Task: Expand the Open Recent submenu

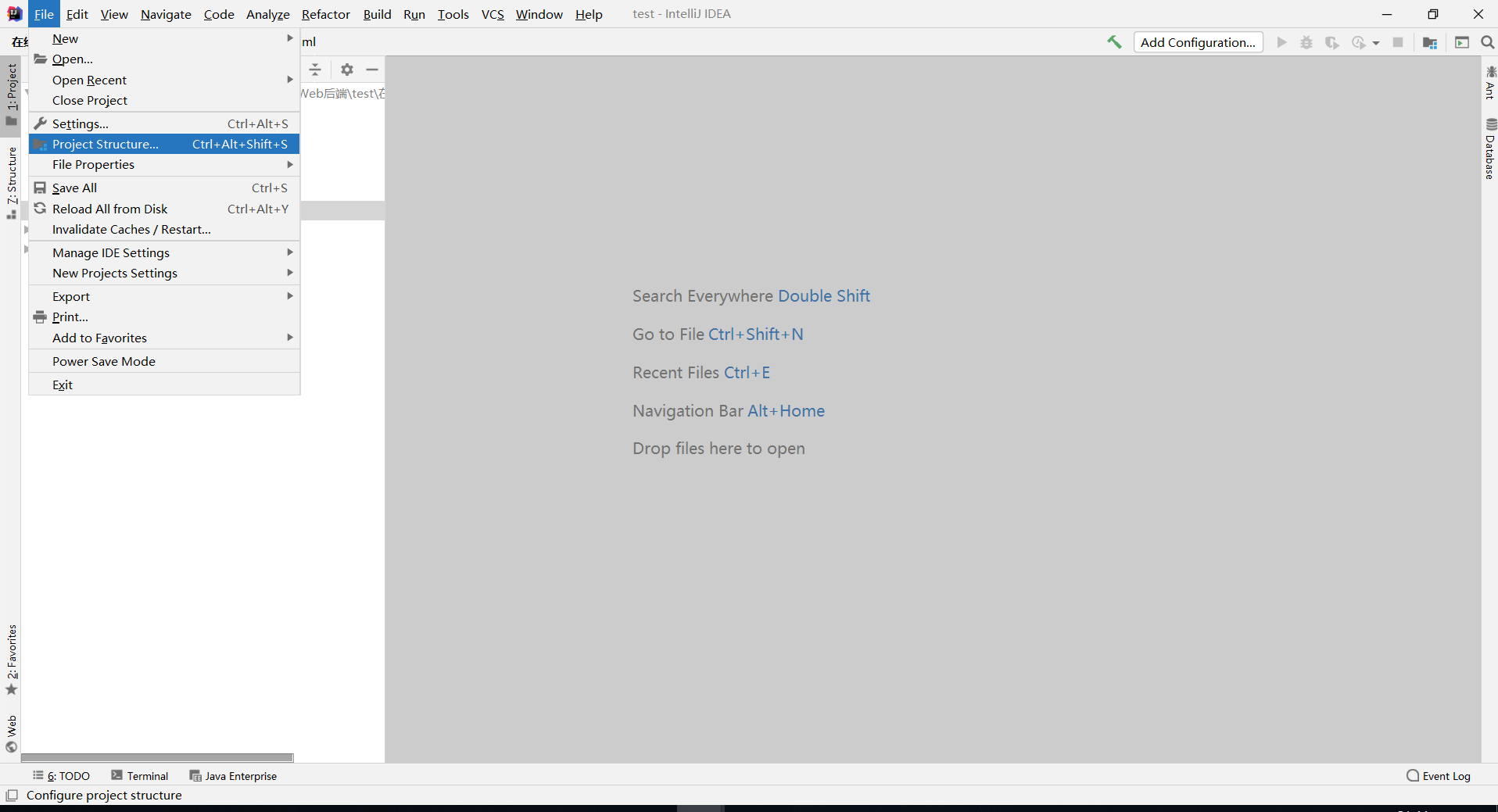Action: pyautogui.click(x=164, y=80)
